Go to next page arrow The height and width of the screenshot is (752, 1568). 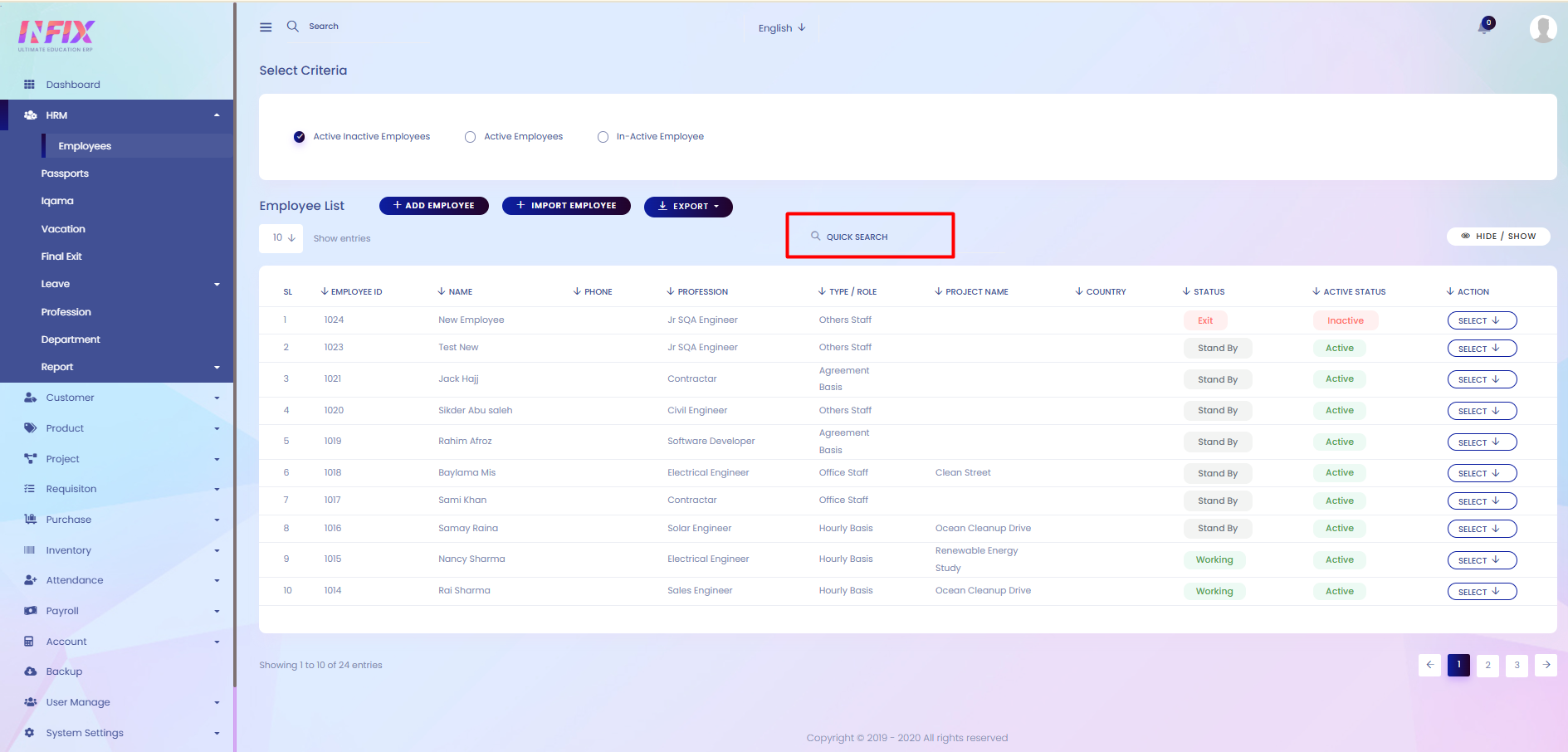point(1546,665)
